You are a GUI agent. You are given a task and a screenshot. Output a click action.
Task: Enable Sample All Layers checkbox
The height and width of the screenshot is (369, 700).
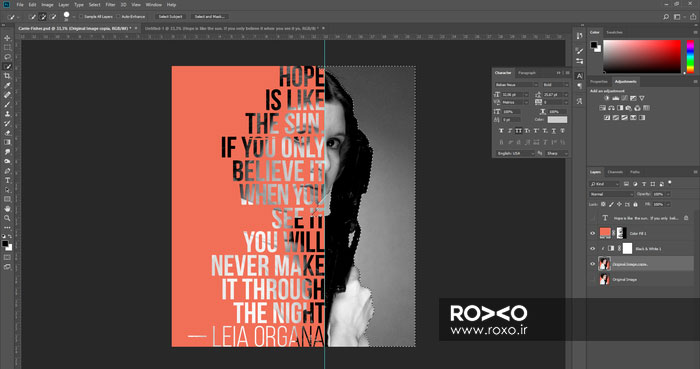(x=81, y=17)
